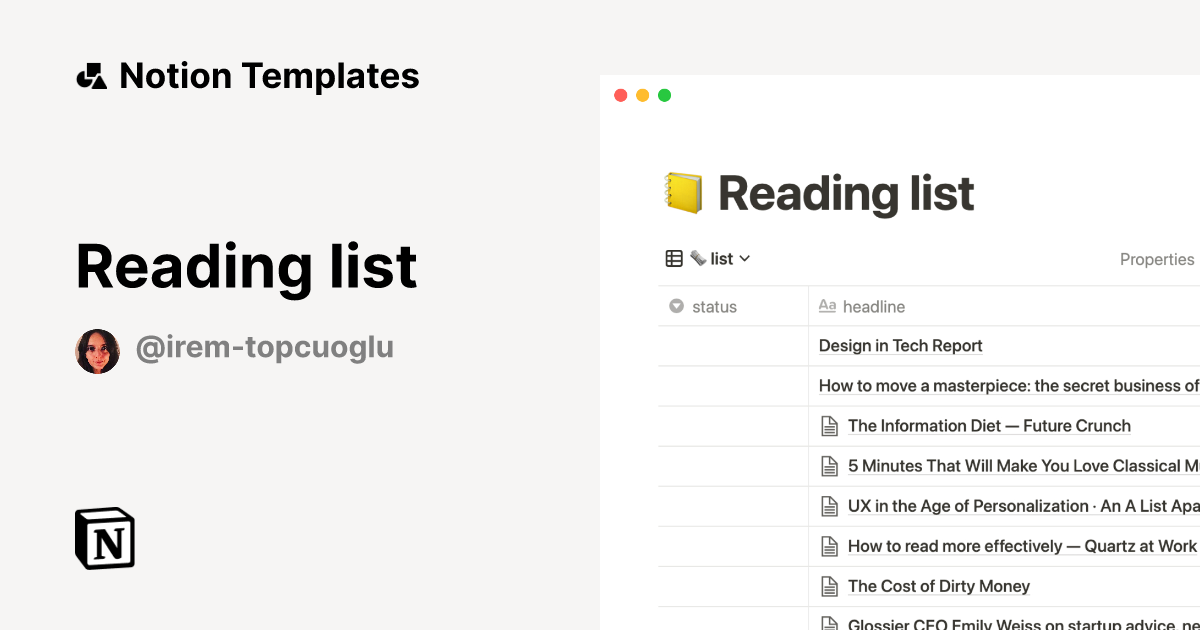The width and height of the screenshot is (1200, 630).
Task: Click the green maximize window button
Action: (x=664, y=96)
